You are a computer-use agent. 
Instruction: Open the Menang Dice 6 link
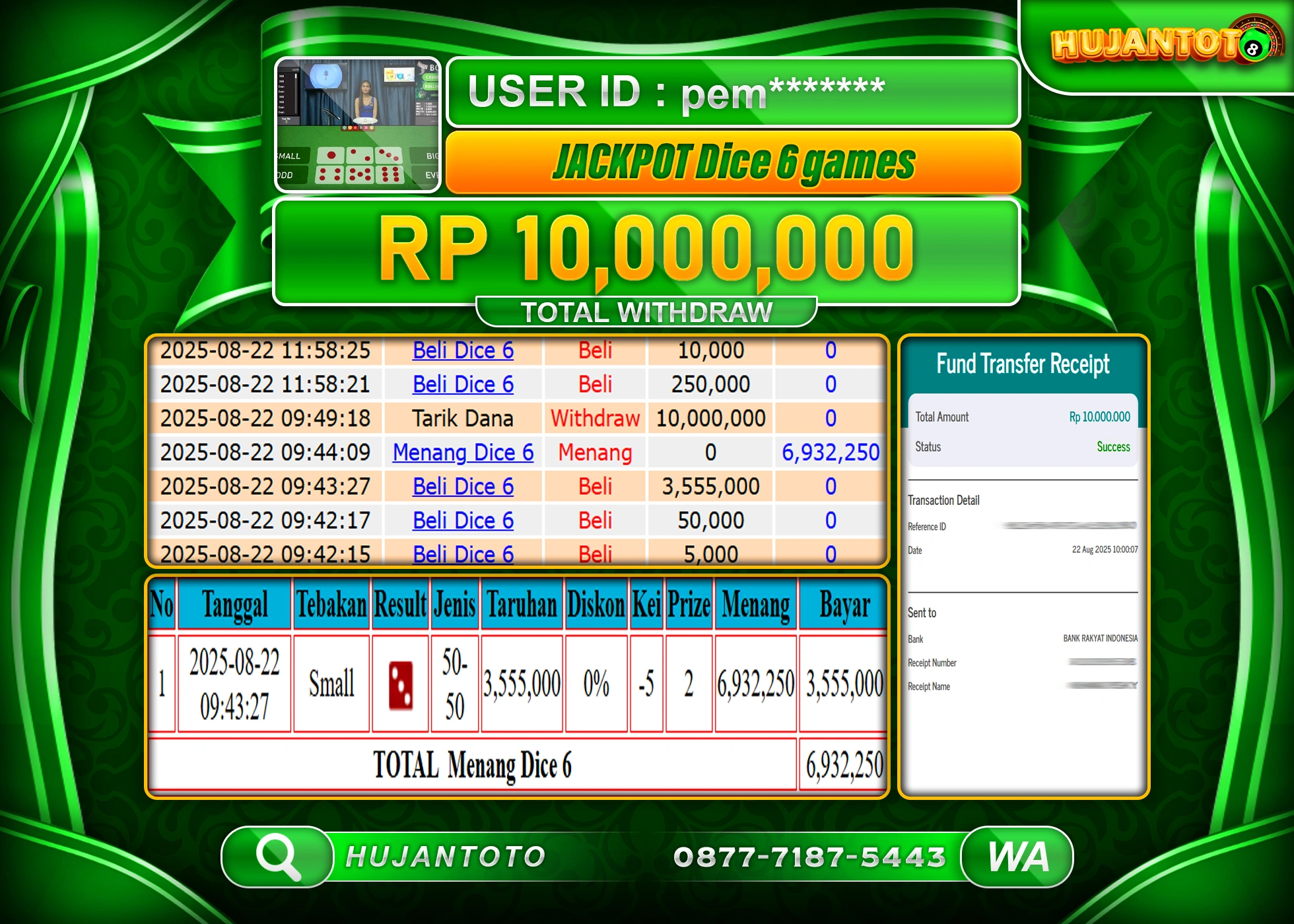tap(462, 452)
